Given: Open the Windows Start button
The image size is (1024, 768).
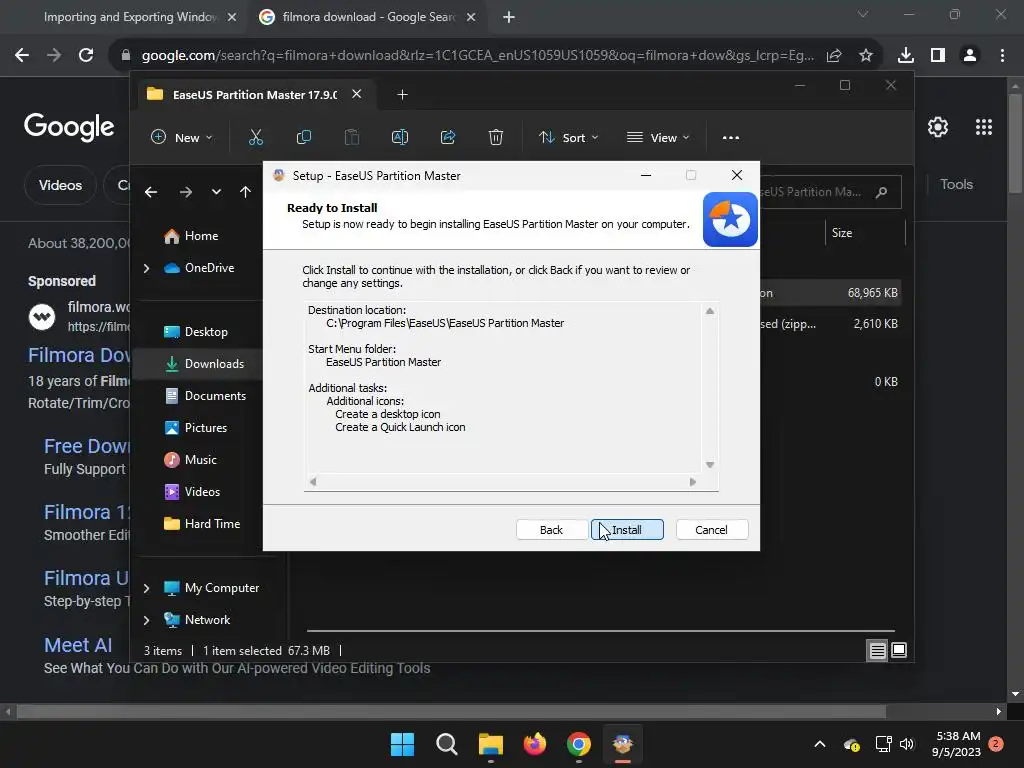Looking at the screenshot, I should [402, 744].
